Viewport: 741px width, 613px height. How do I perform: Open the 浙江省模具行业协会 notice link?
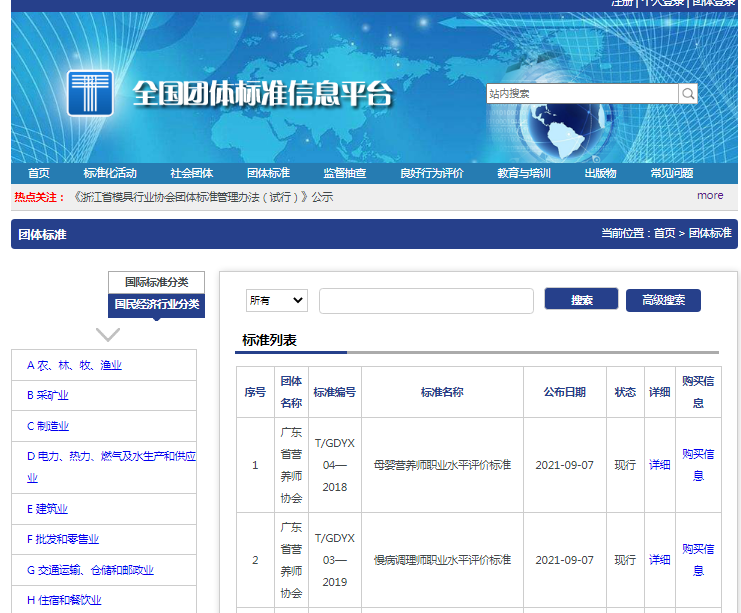pos(203,197)
